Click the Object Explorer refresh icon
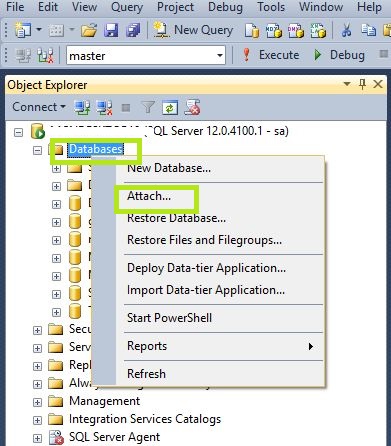Viewport: 391px width, 446px height. tap(170, 108)
